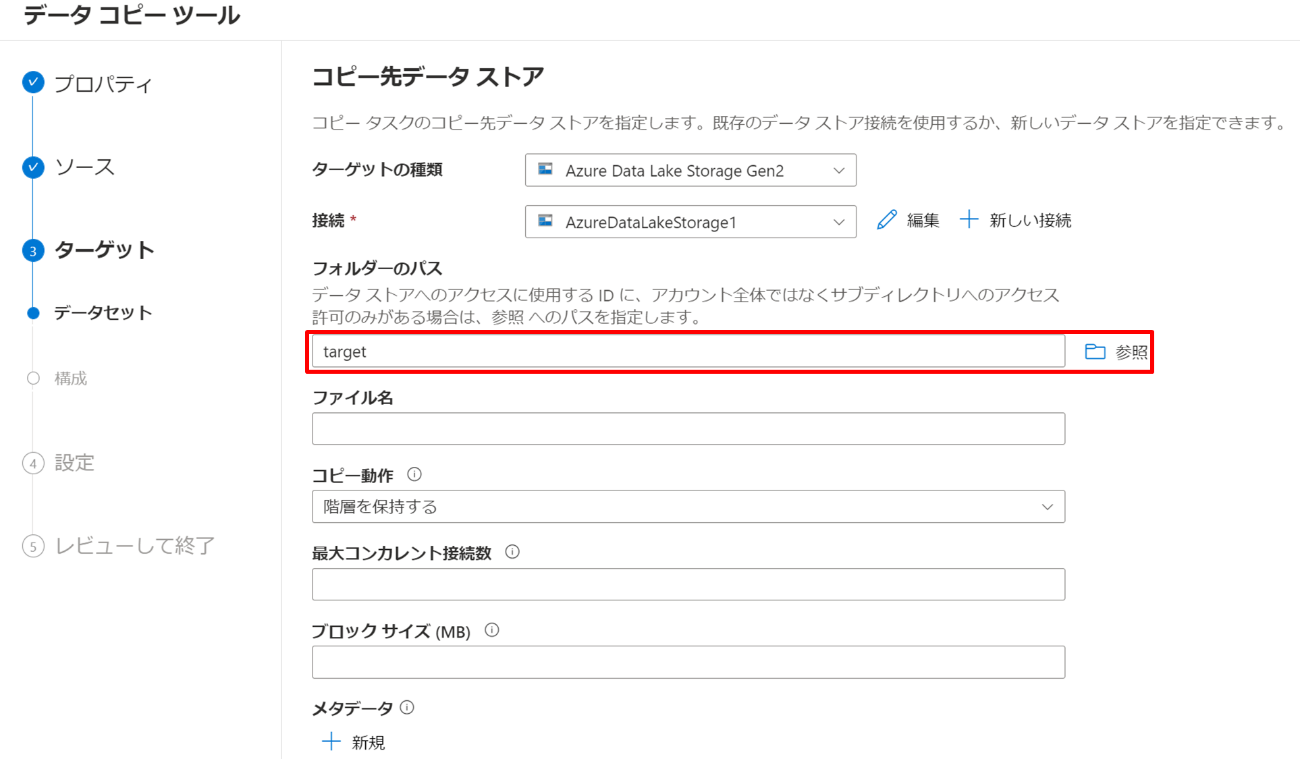Click chevron arrow of 接続 combo box
1300x759 pixels.
point(838,222)
